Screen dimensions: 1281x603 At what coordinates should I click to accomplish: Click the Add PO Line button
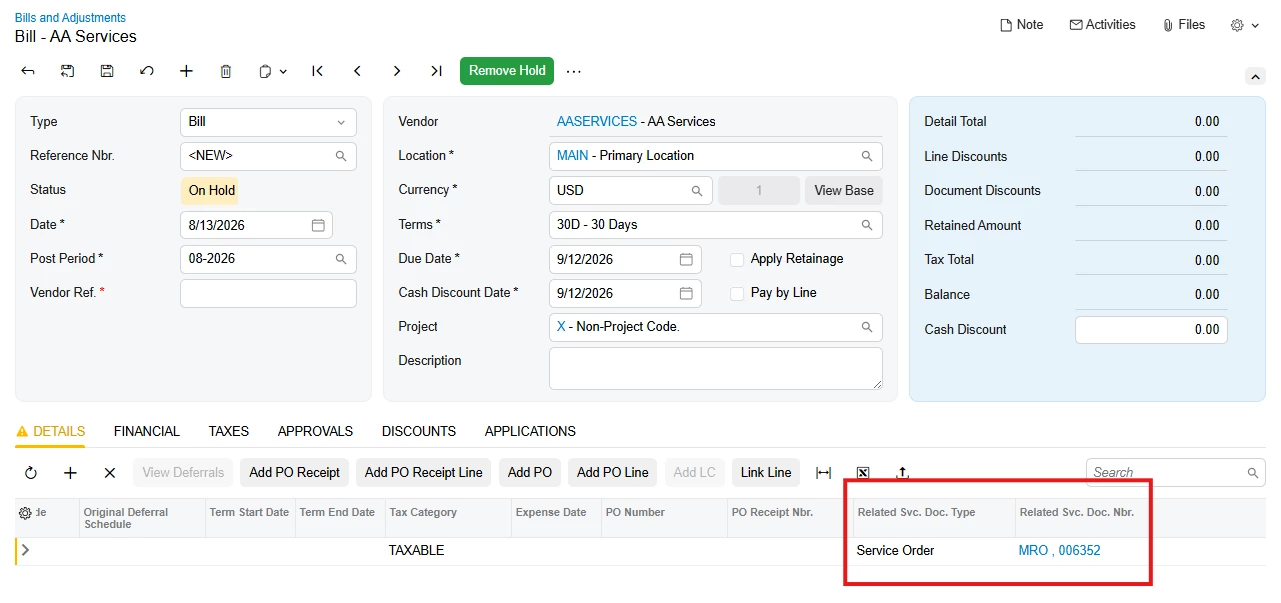(613, 473)
